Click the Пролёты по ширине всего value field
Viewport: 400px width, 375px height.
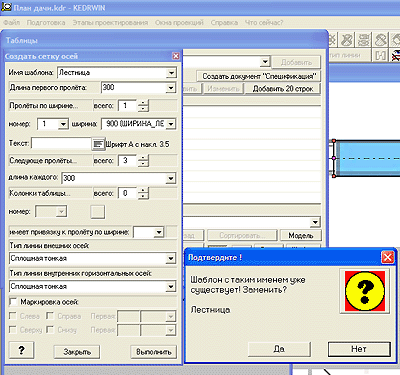tap(128, 106)
